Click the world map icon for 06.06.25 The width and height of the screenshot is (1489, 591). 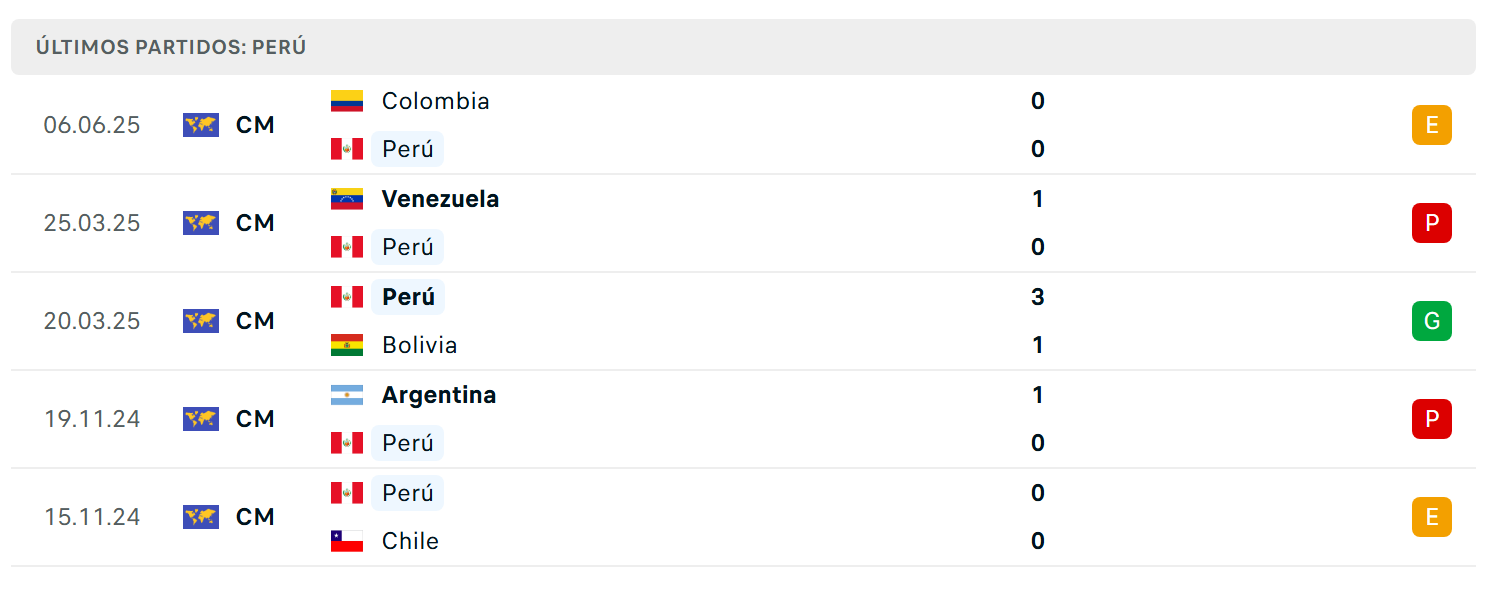pos(201,125)
